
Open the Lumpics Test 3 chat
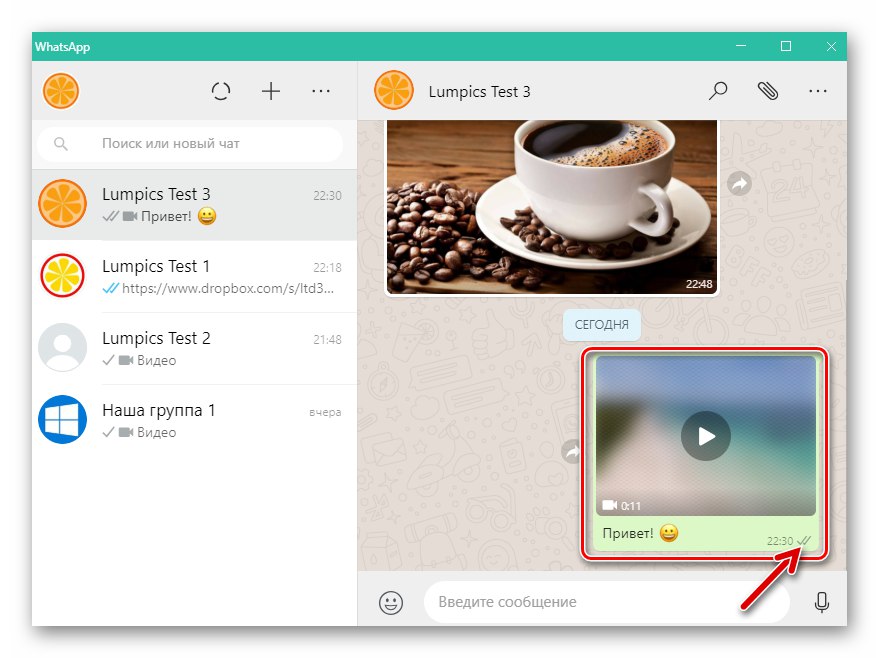tap(195, 205)
